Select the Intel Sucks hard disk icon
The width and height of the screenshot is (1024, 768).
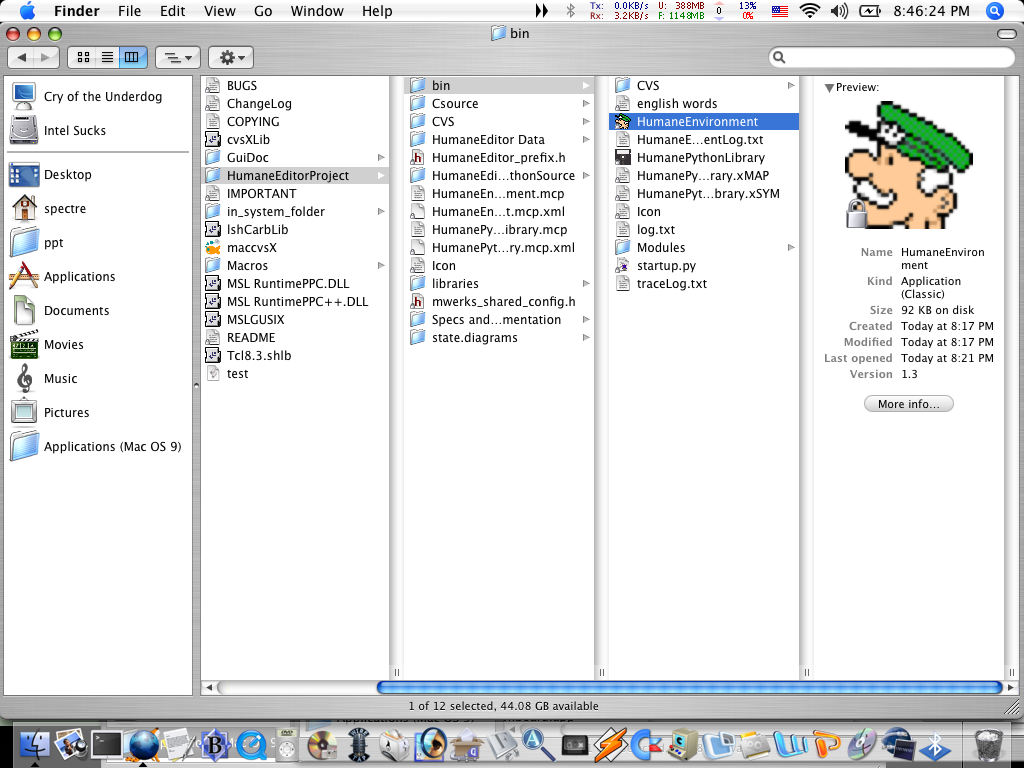[x=24, y=131]
